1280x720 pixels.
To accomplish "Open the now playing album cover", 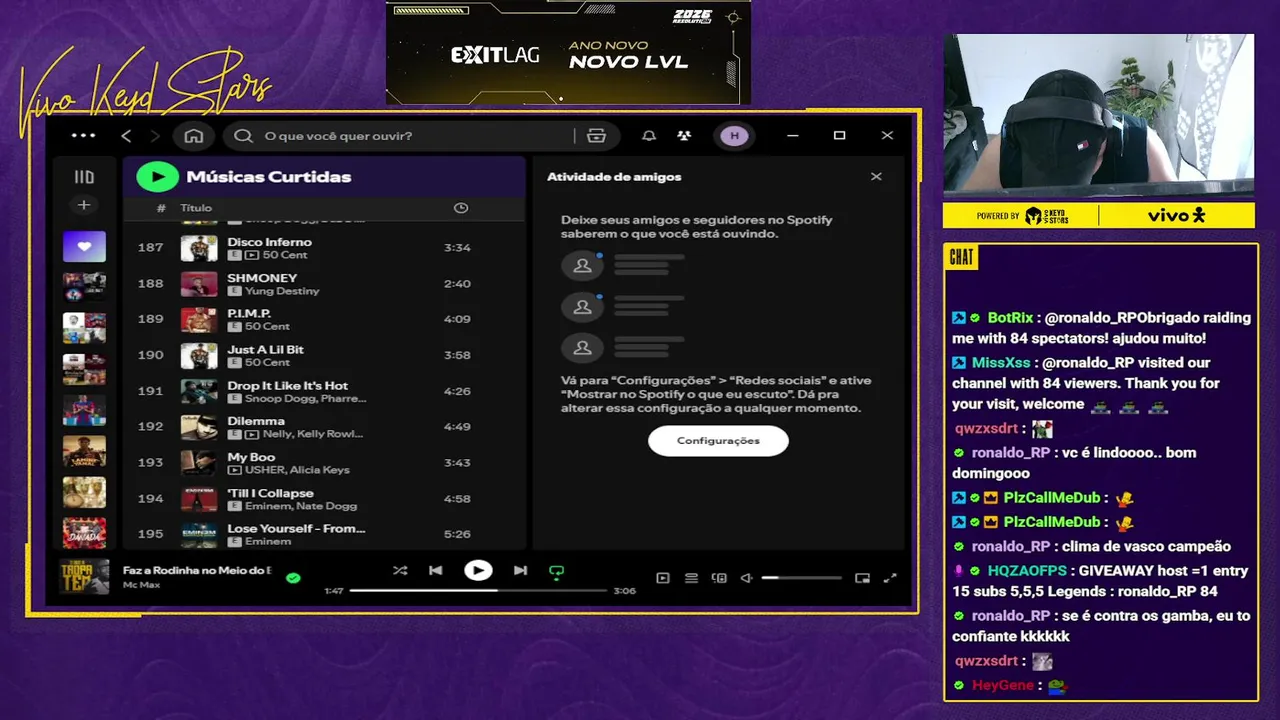I will click(x=84, y=577).
